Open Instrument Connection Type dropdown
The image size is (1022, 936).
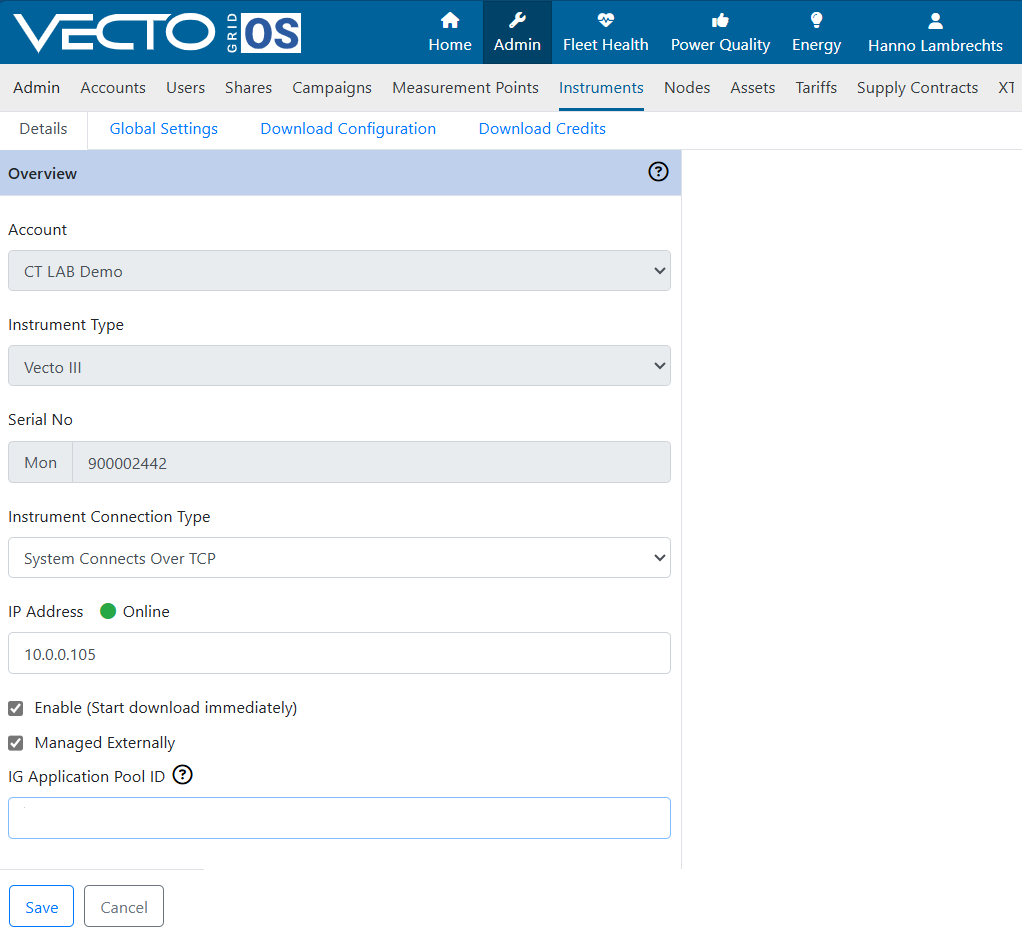coord(339,557)
